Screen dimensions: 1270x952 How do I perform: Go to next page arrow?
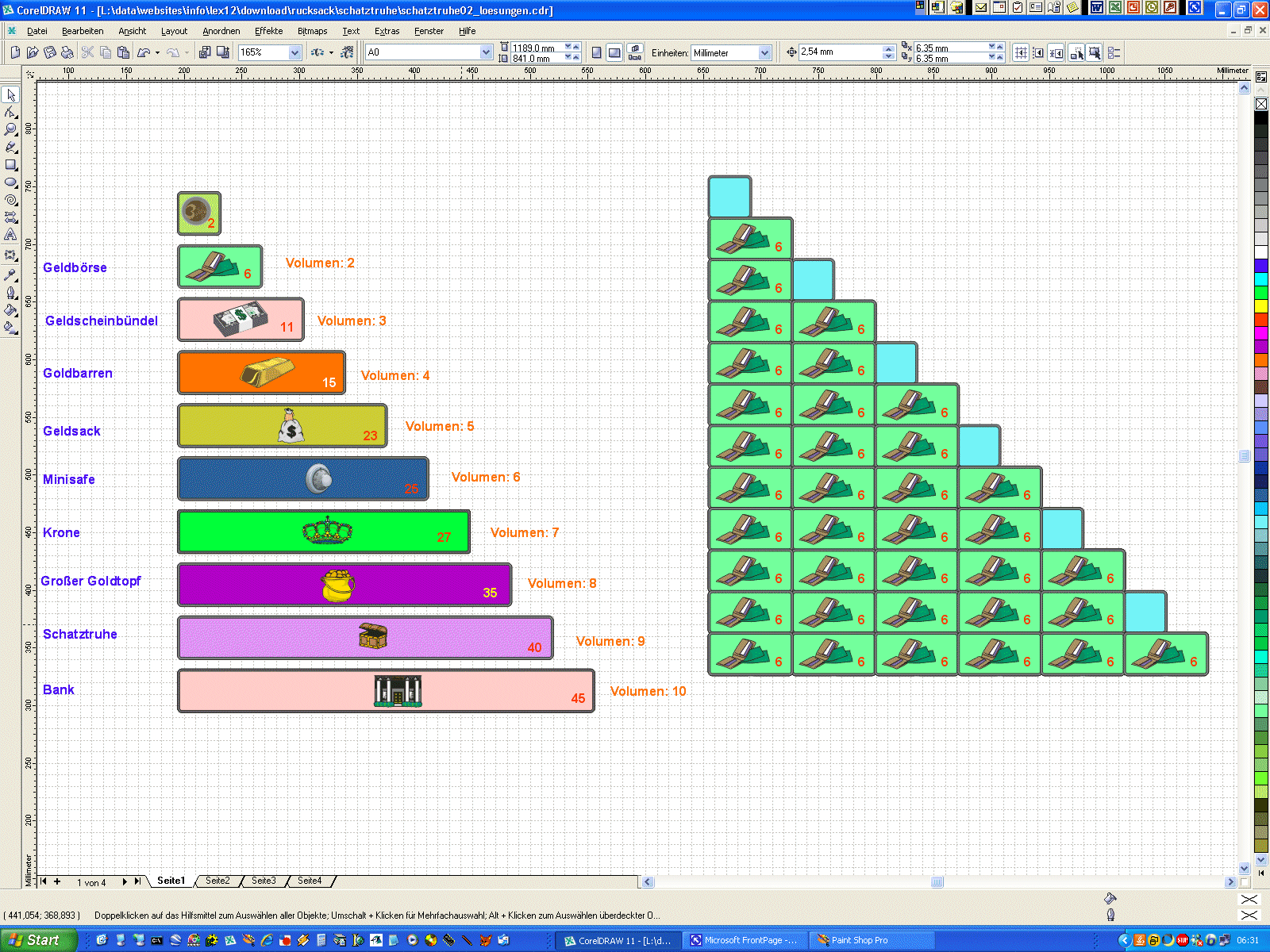tap(125, 881)
